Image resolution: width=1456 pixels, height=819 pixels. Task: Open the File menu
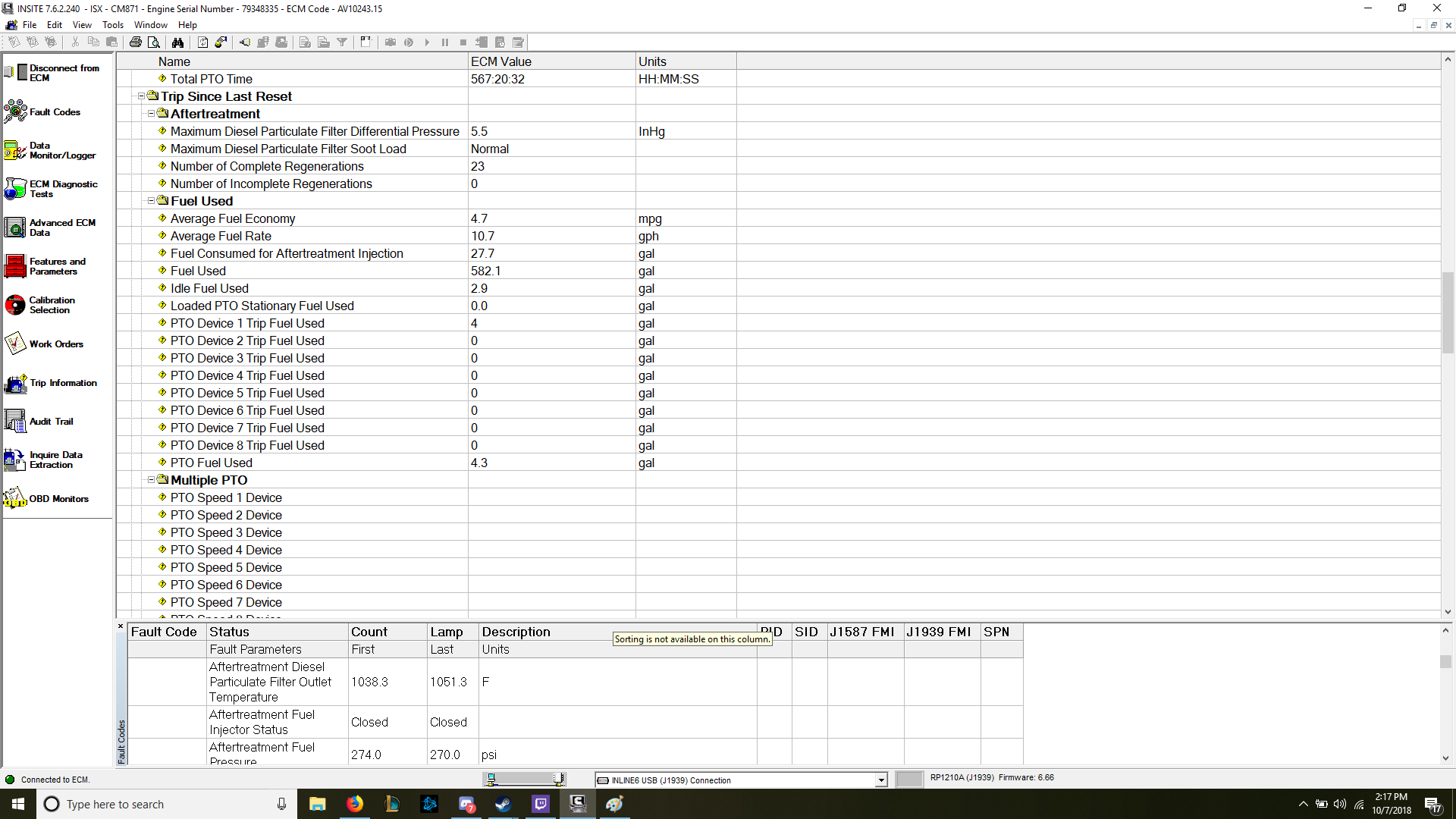tap(30, 25)
